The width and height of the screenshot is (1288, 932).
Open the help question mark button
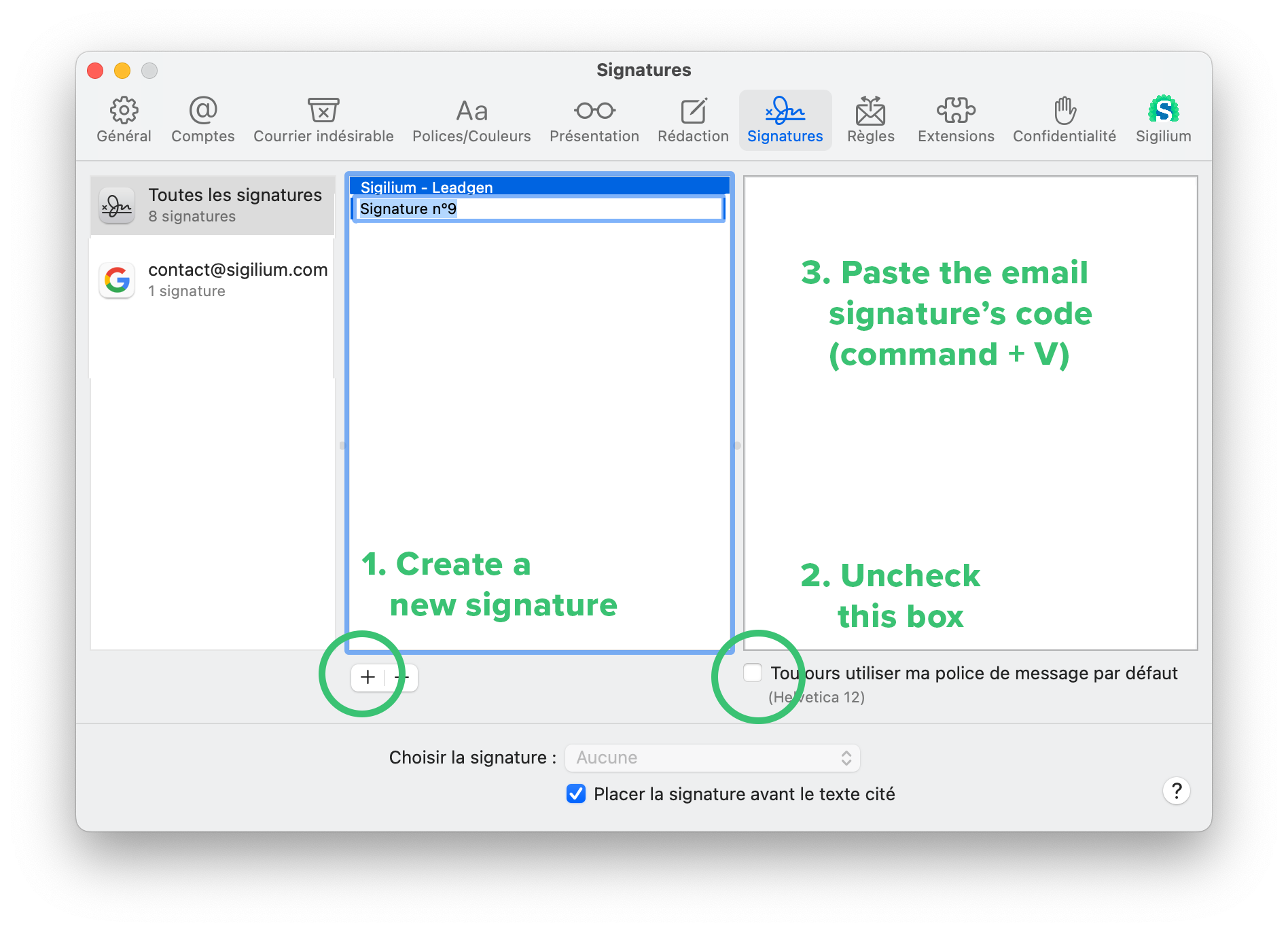tap(1177, 791)
